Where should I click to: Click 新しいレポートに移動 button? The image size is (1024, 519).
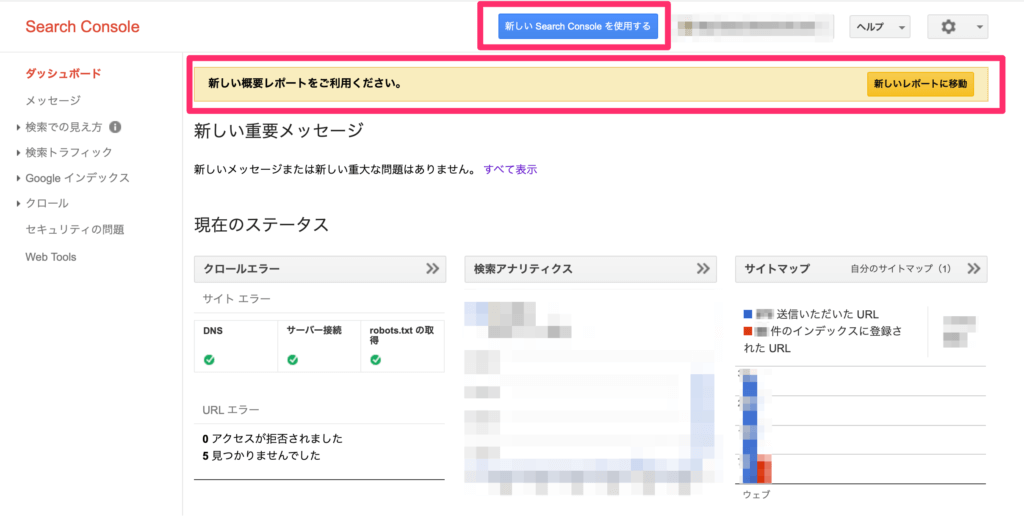point(920,84)
